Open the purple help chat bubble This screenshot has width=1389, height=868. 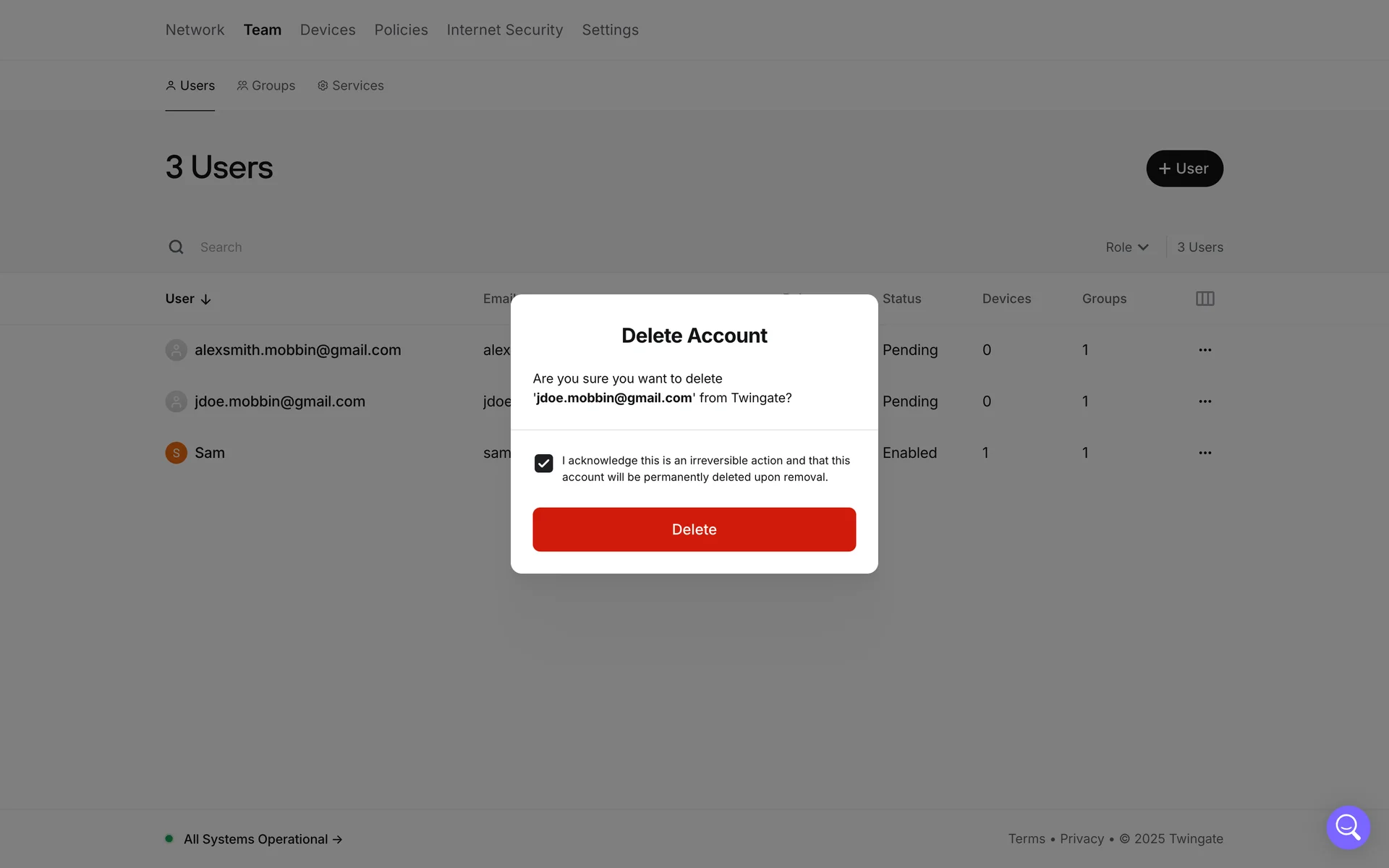1348,827
